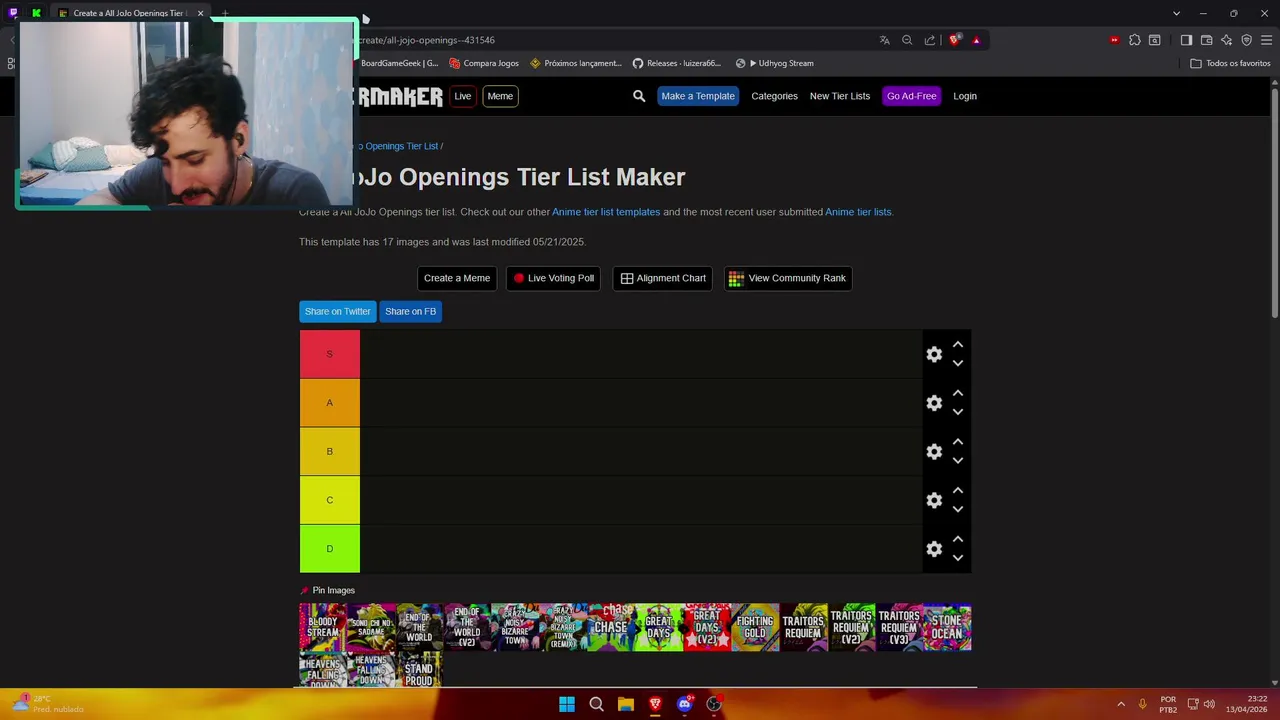Start a Live Voting Poll

click(553, 278)
